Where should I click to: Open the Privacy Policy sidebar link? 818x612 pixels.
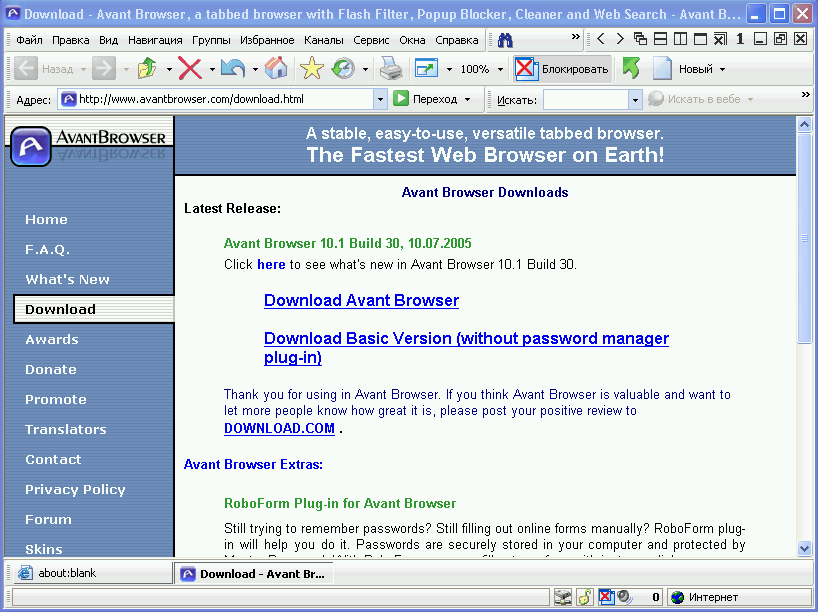[75, 489]
